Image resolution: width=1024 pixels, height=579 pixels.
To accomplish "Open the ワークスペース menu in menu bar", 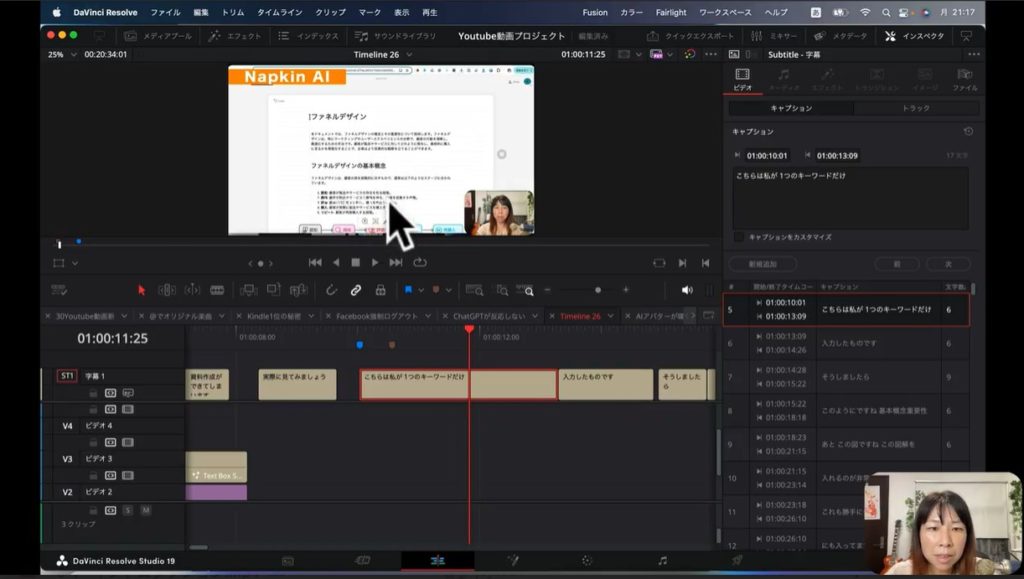I will 725,12.
